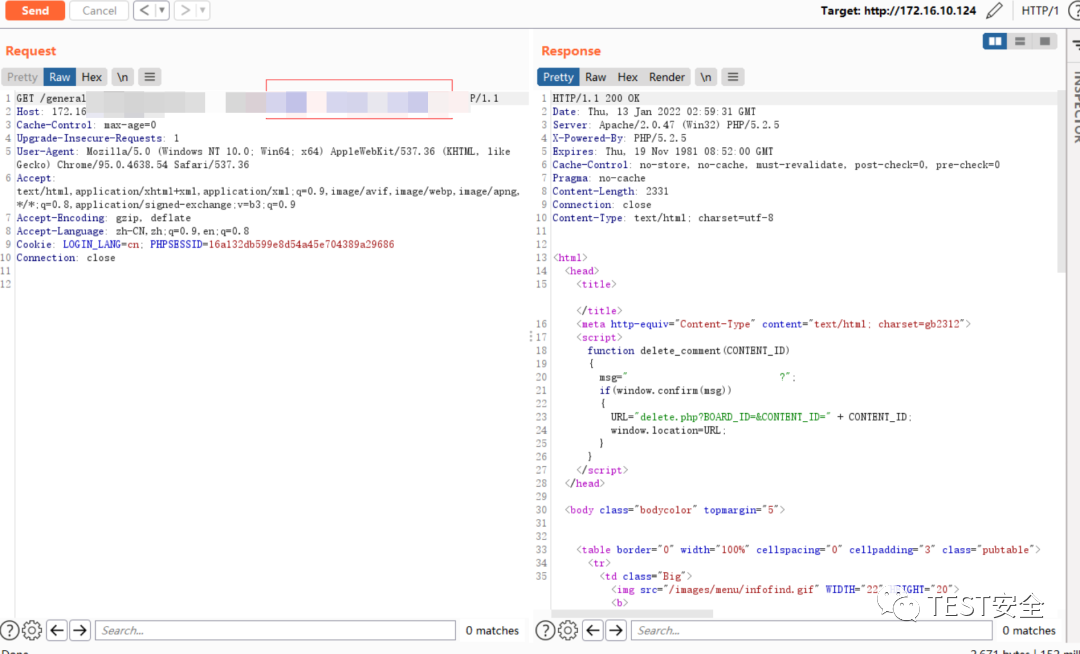This screenshot has width=1080, height=654.
Task: Jump to previous Request search match
Action: tap(57, 630)
